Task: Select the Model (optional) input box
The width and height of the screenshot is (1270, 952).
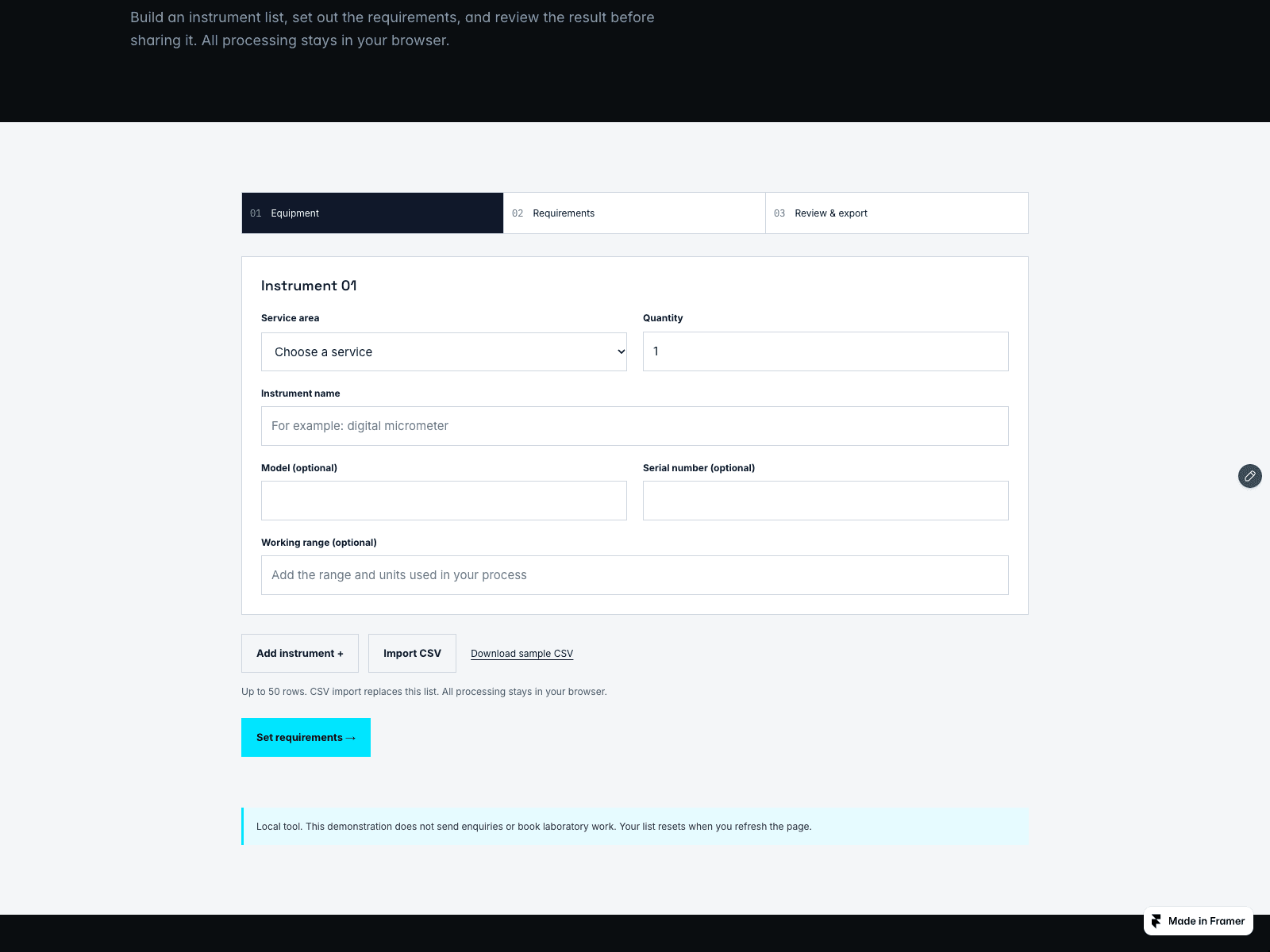Action: pyautogui.click(x=444, y=501)
